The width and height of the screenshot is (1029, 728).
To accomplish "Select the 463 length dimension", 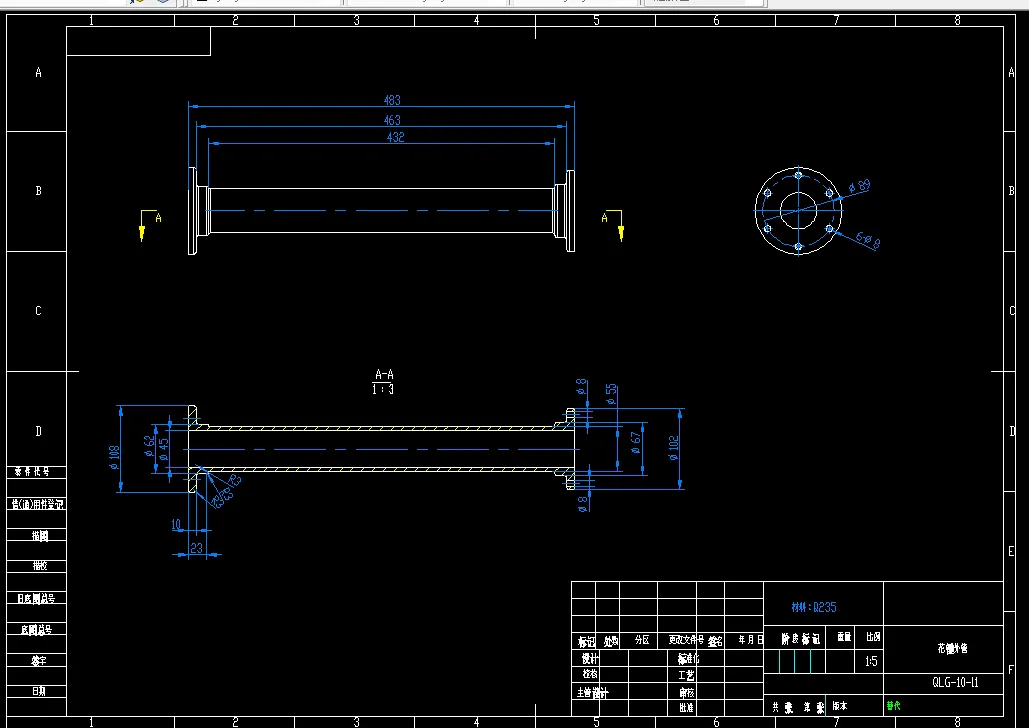I will (392, 120).
